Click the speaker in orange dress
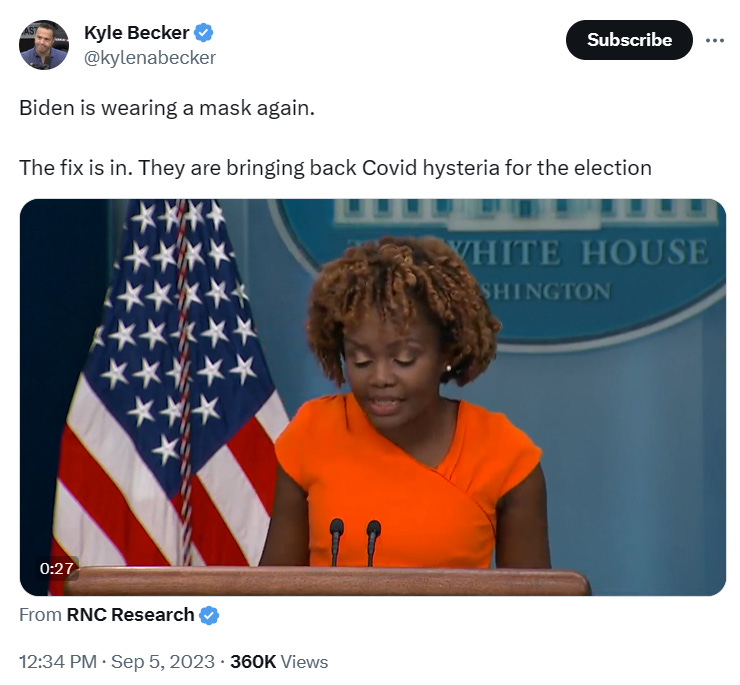Viewport: 740px width, 685px height. 405,406
